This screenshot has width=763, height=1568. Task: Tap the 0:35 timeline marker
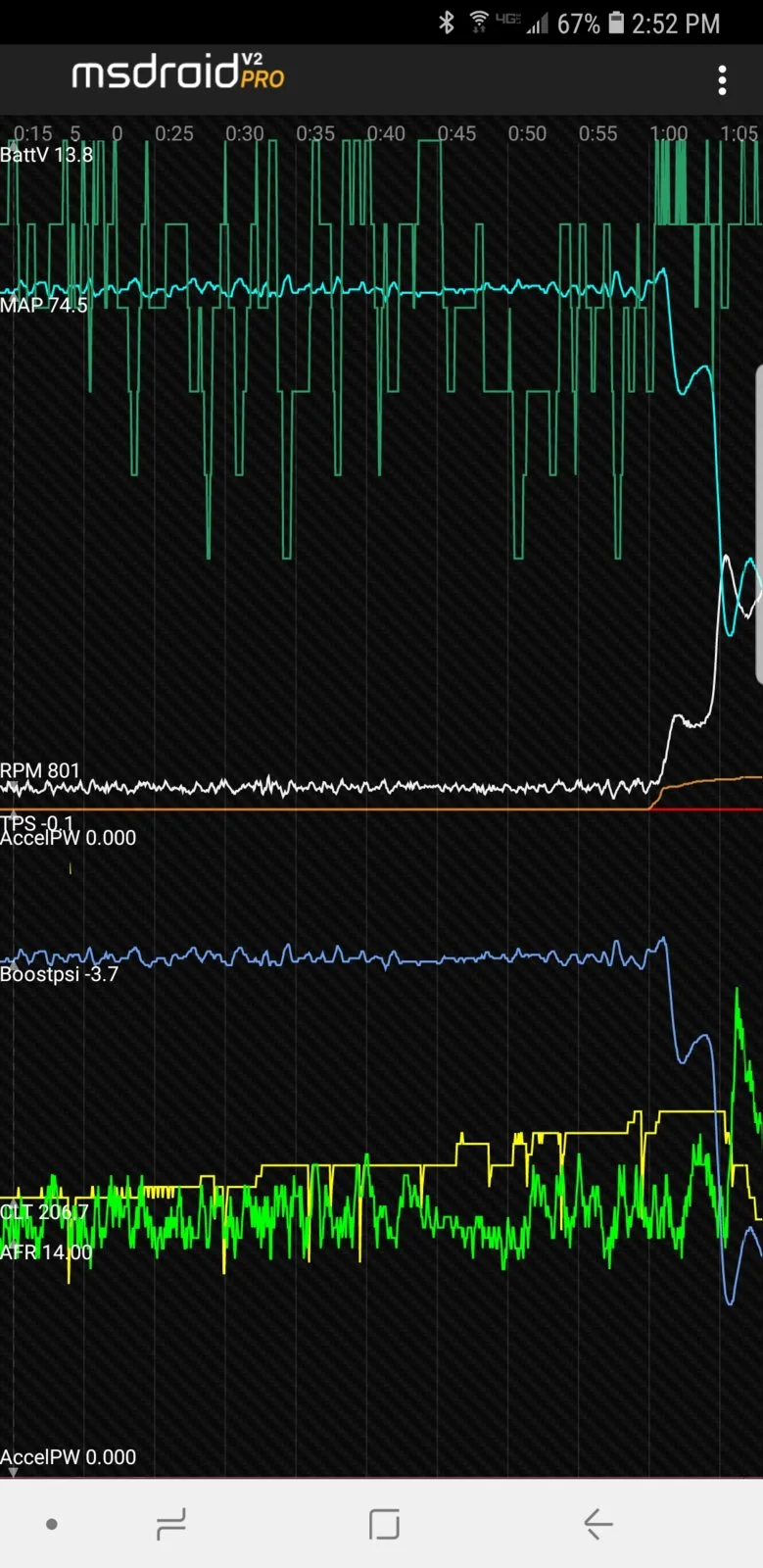click(315, 133)
